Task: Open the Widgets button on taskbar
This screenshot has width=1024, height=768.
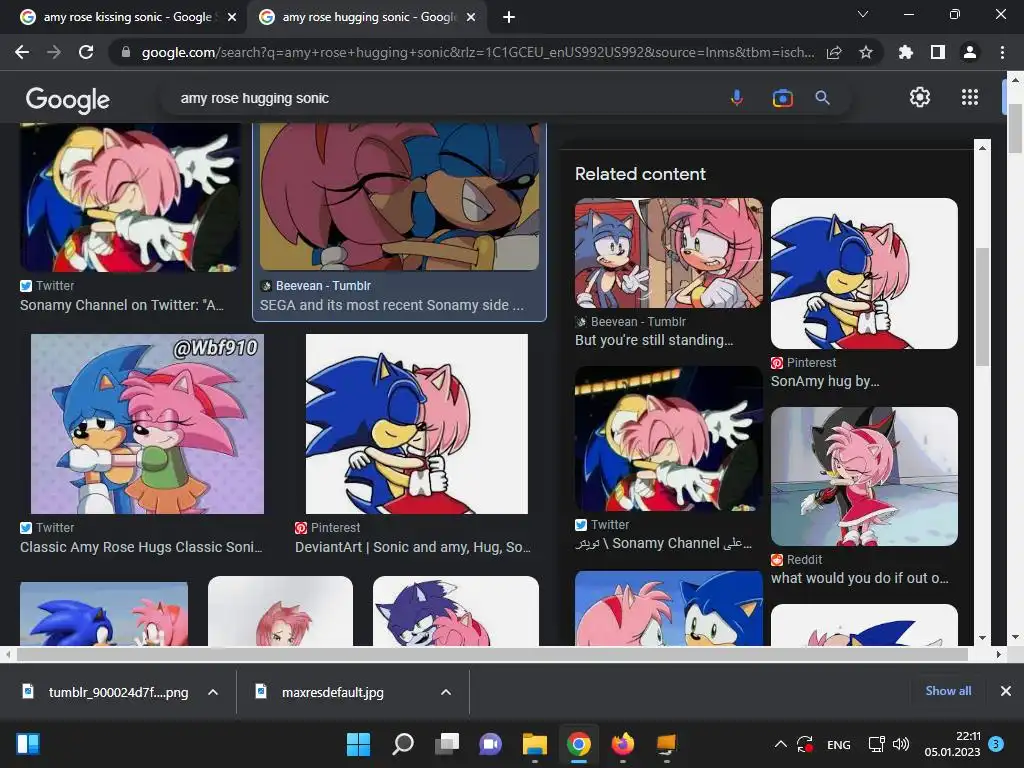Action: tap(27, 744)
